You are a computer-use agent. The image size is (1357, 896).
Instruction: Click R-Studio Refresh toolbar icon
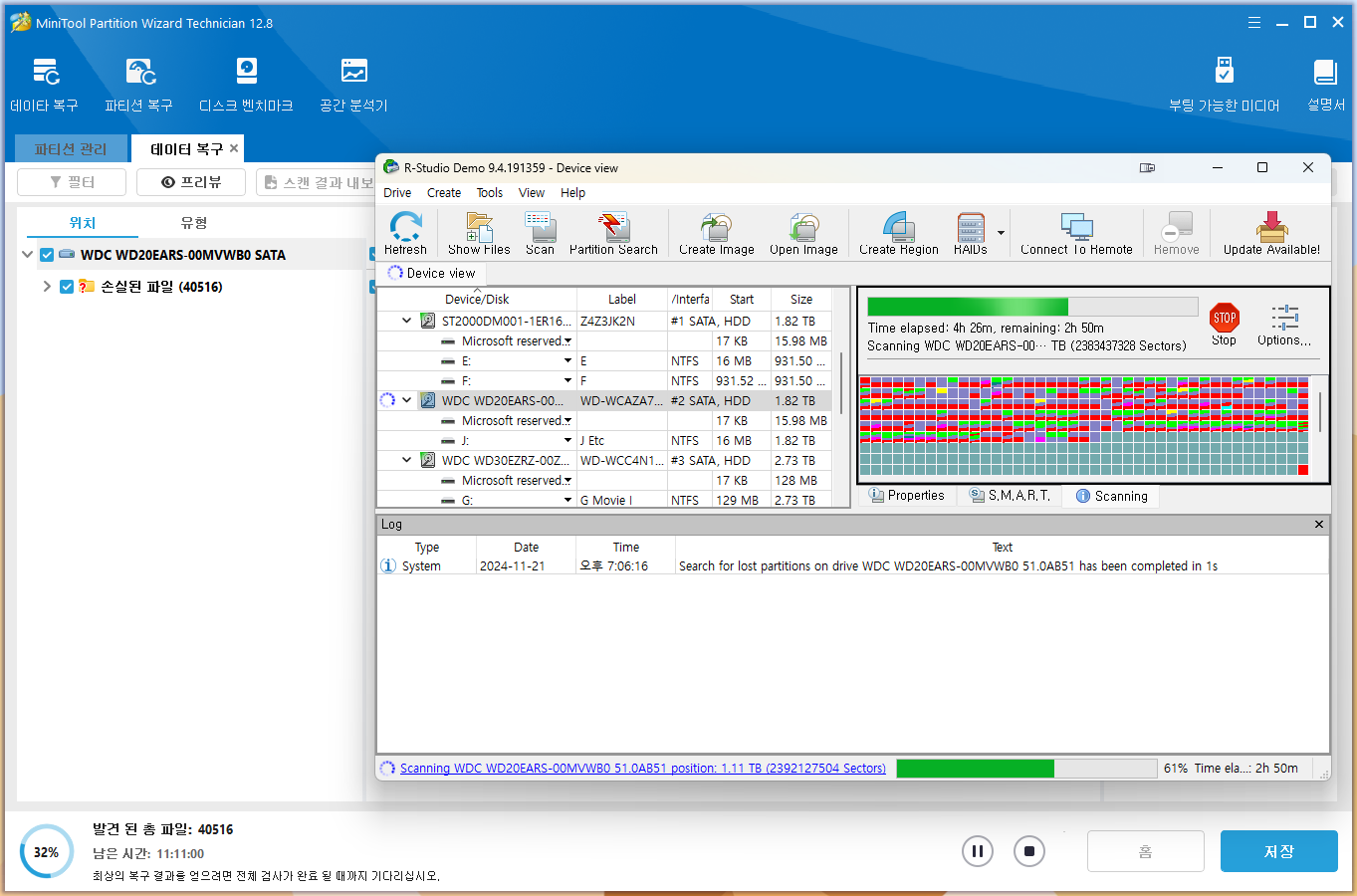(405, 234)
